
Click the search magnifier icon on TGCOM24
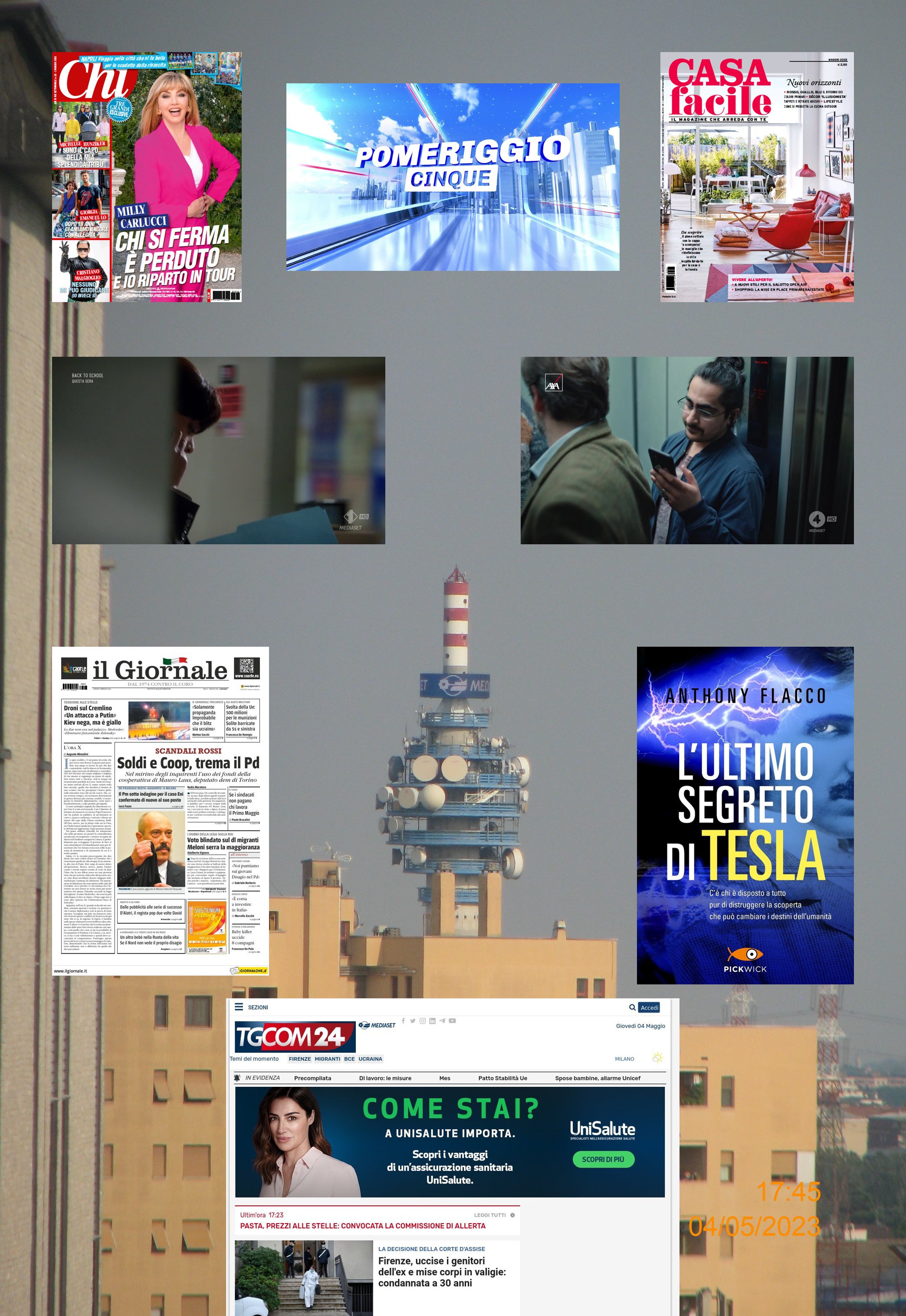(x=632, y=1007)
